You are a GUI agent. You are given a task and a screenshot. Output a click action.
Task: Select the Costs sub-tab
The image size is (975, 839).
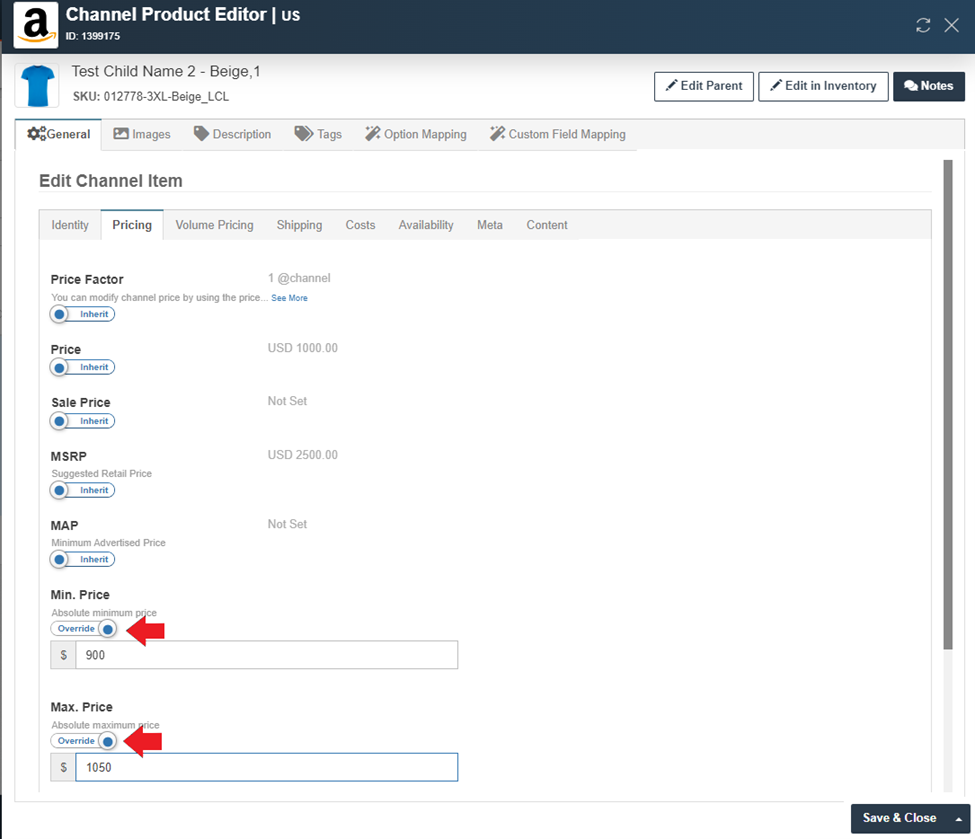(x=360, y=225)
